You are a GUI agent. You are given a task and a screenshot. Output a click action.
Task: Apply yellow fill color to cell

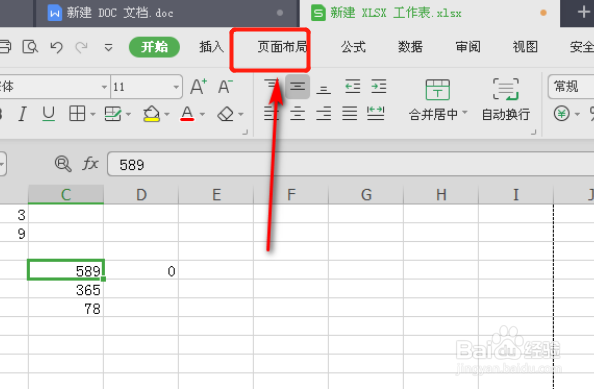pyautogui.click(x=152, y=114)
